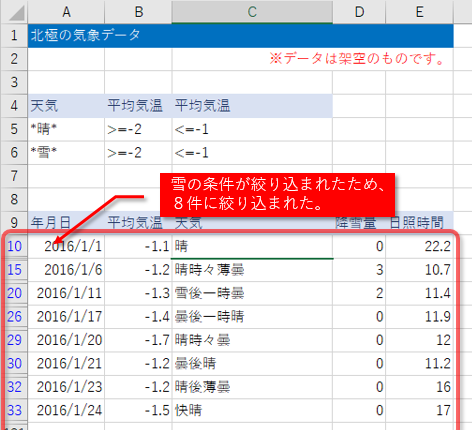Viewport: 472px width, 430px height.
Task: Click weather cell 曇後一時晴
Action: [252, 317]
